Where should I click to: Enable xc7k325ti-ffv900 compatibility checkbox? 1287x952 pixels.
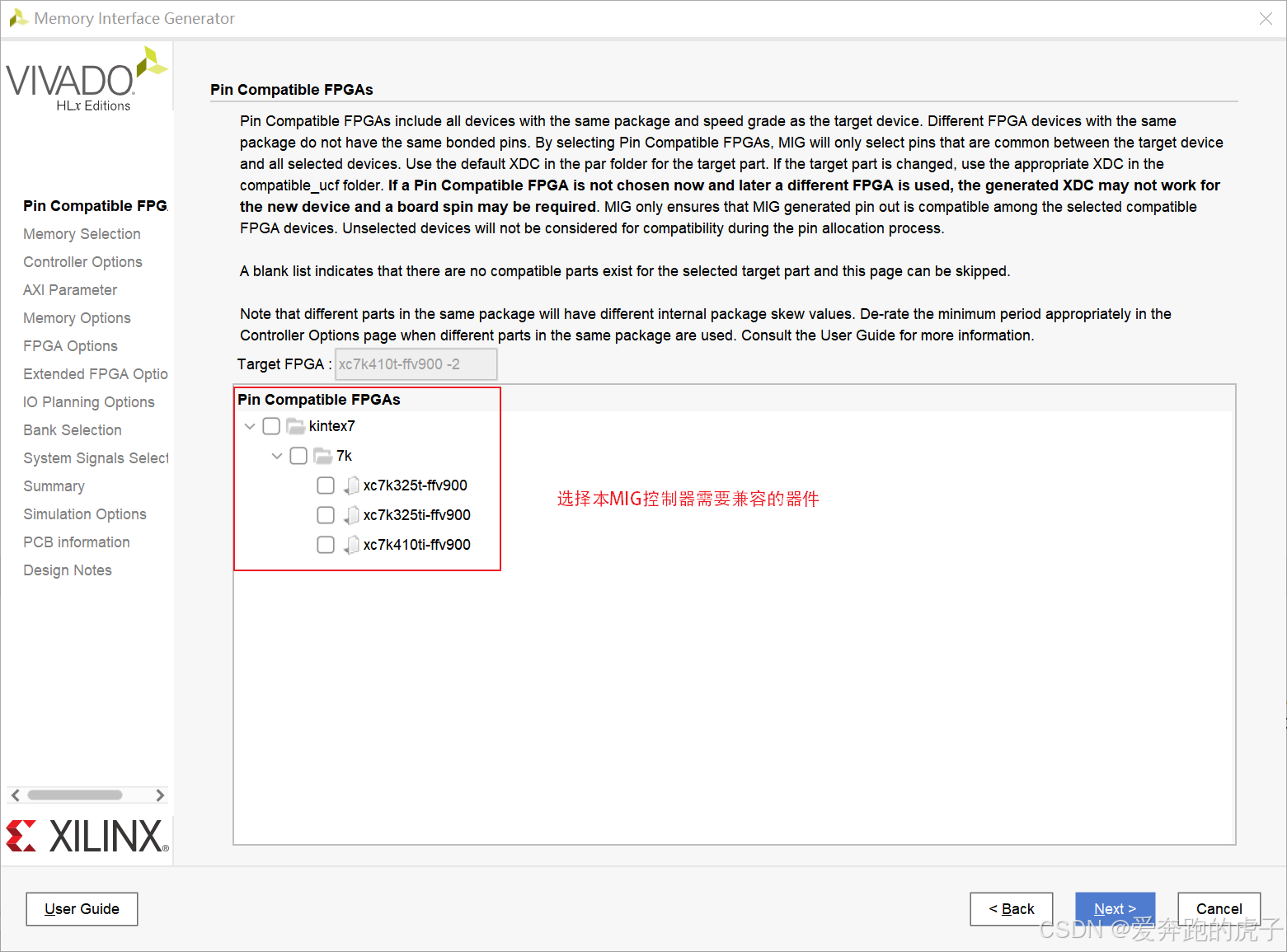coord(326,515)
